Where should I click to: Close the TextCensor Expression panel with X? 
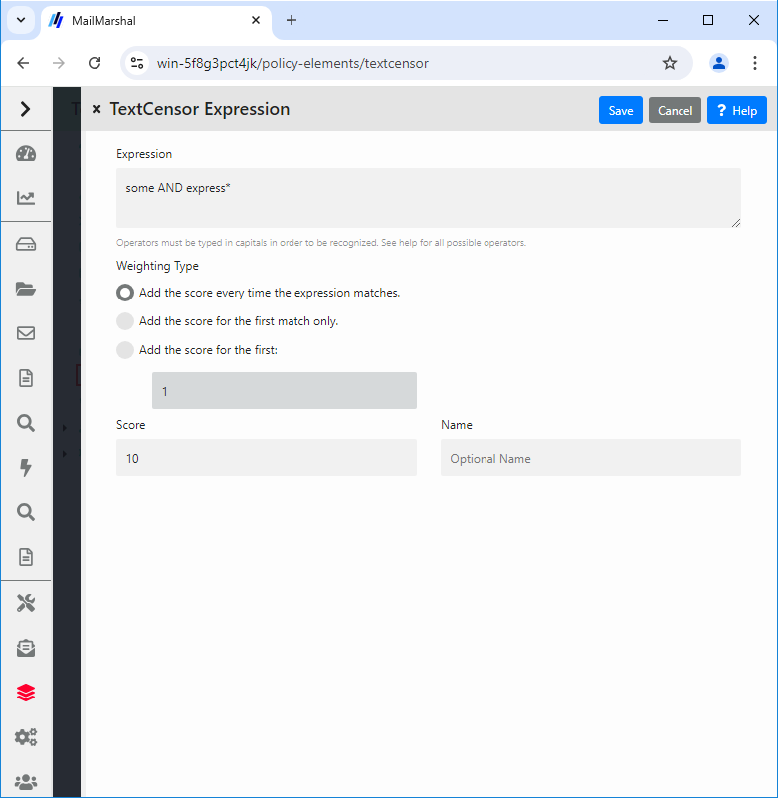[96, 109]
